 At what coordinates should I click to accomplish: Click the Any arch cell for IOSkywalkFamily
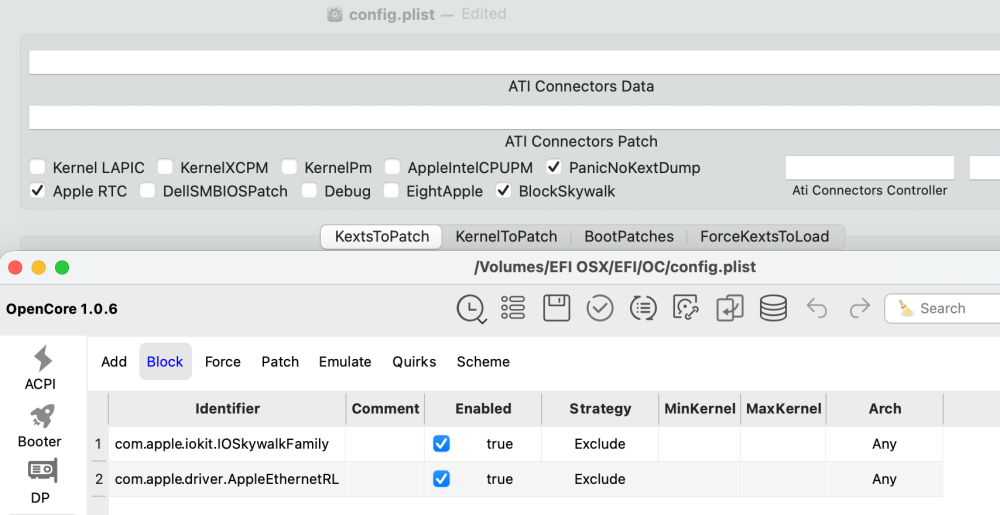point(885,444)
